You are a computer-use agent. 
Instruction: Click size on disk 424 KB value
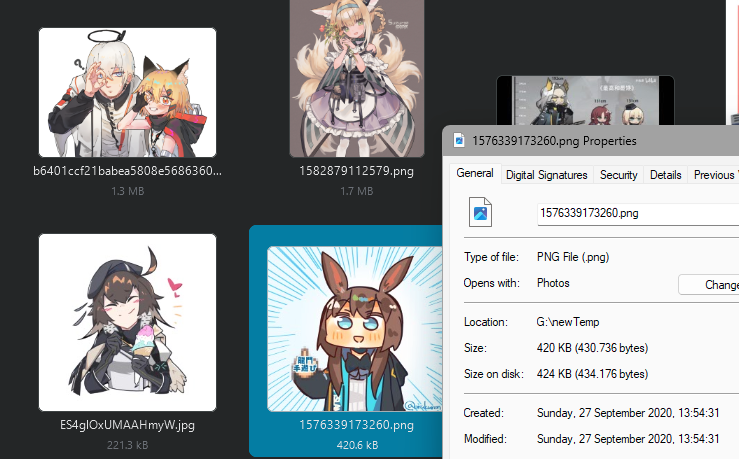pyautogui.click(x=592, y=374)
